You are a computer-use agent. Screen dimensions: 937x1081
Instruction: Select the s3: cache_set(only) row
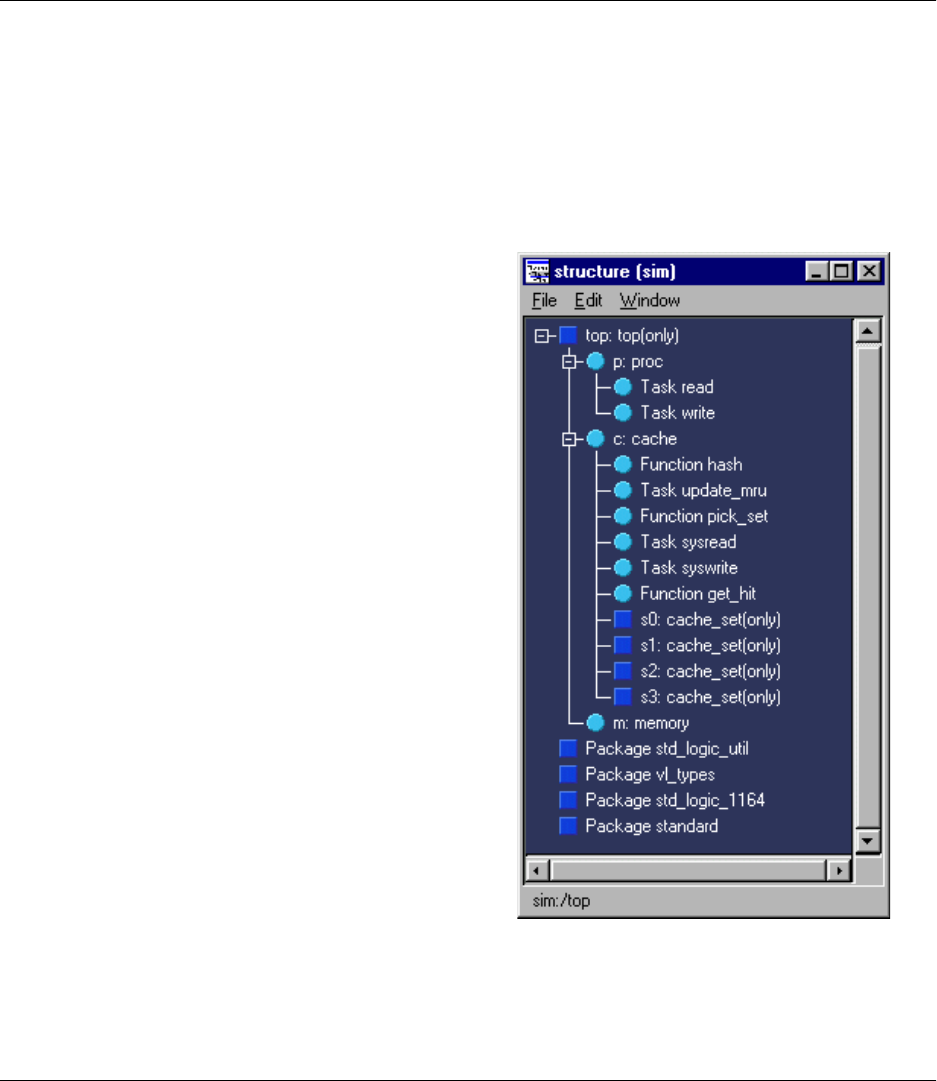tap(710, 697)
